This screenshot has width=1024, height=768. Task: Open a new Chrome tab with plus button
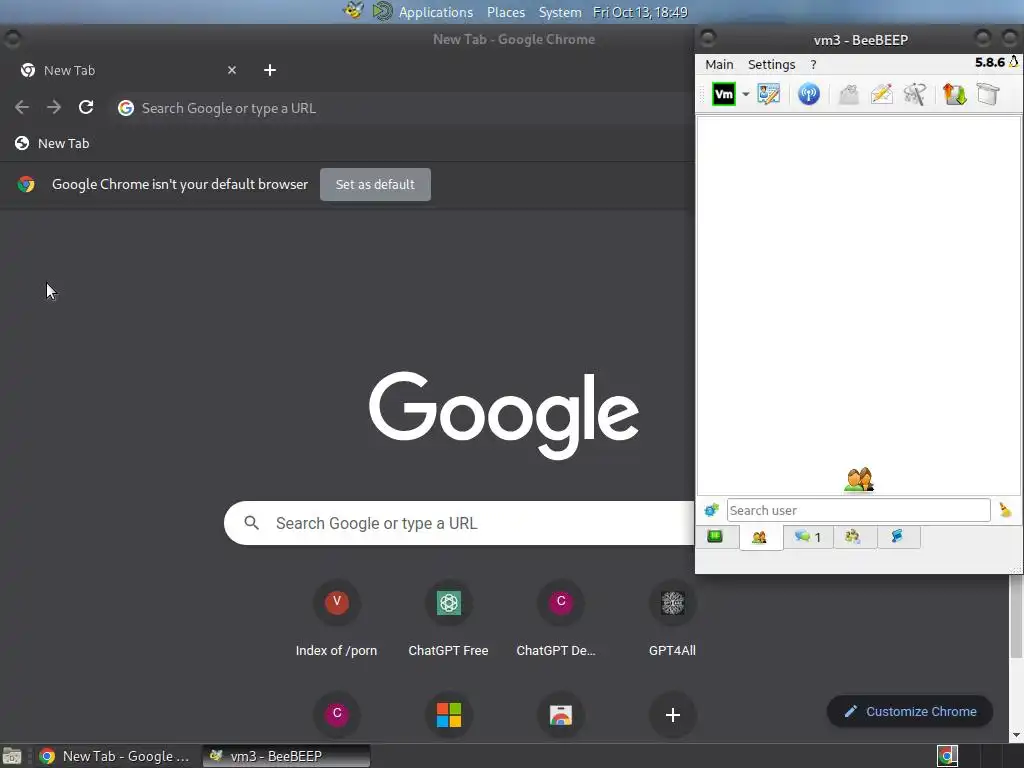(270, 70)
